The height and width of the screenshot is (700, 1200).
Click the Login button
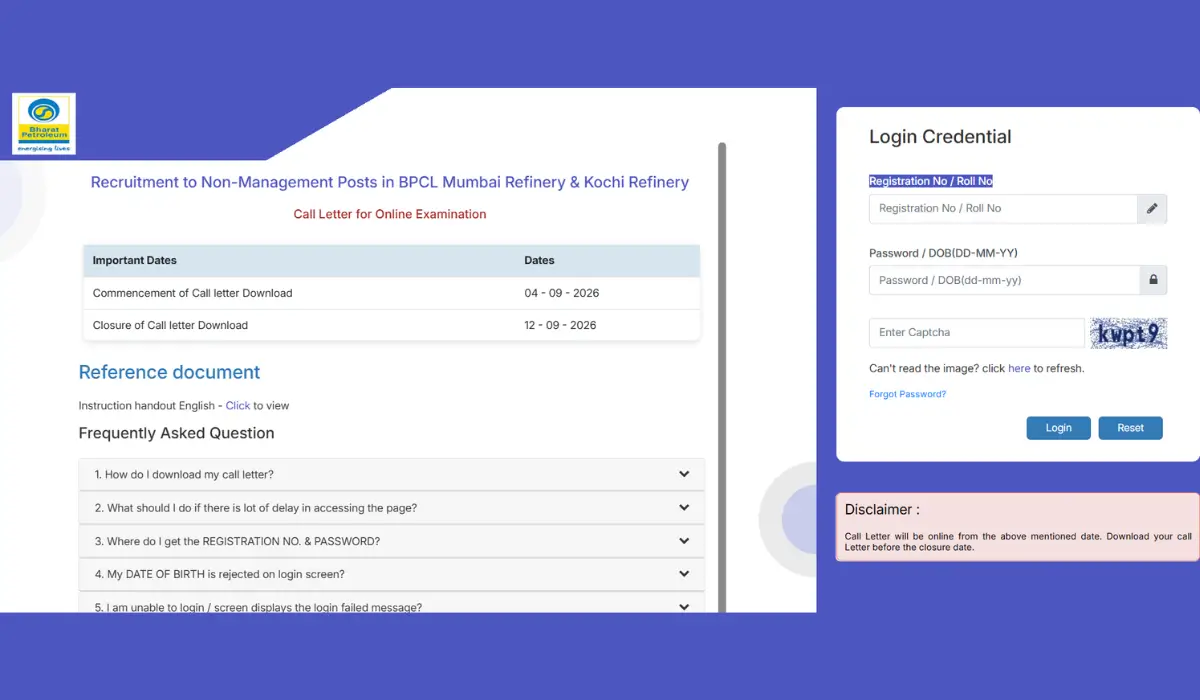1058,428
